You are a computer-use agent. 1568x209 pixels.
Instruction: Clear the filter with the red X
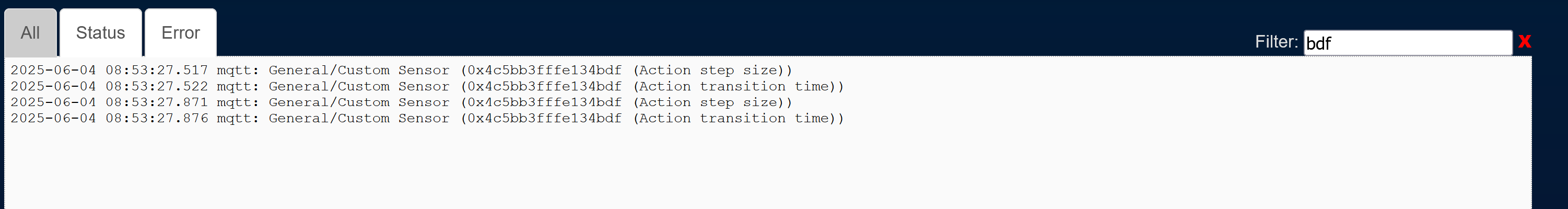[1524, 41]
